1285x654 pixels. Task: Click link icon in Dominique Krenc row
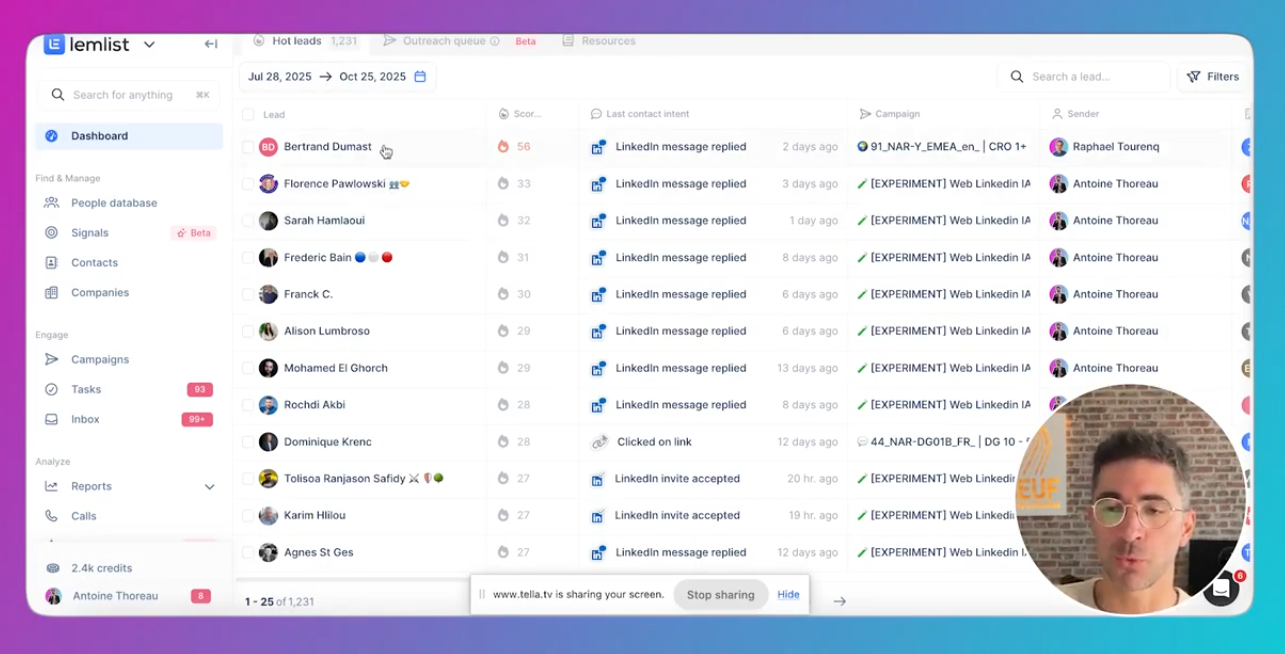[x=599, y=442]
